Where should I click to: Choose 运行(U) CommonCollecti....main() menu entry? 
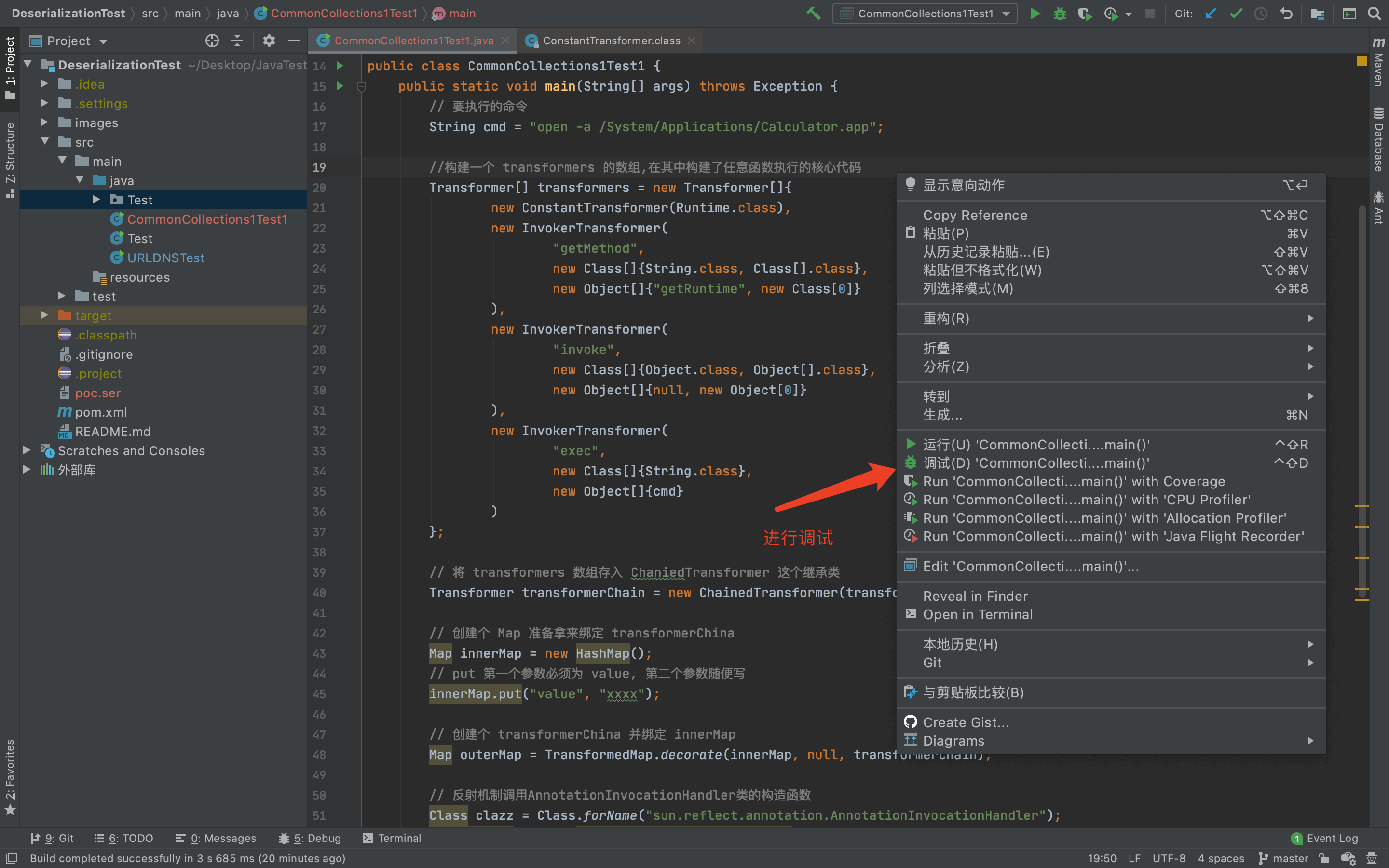click(1111, 444)
